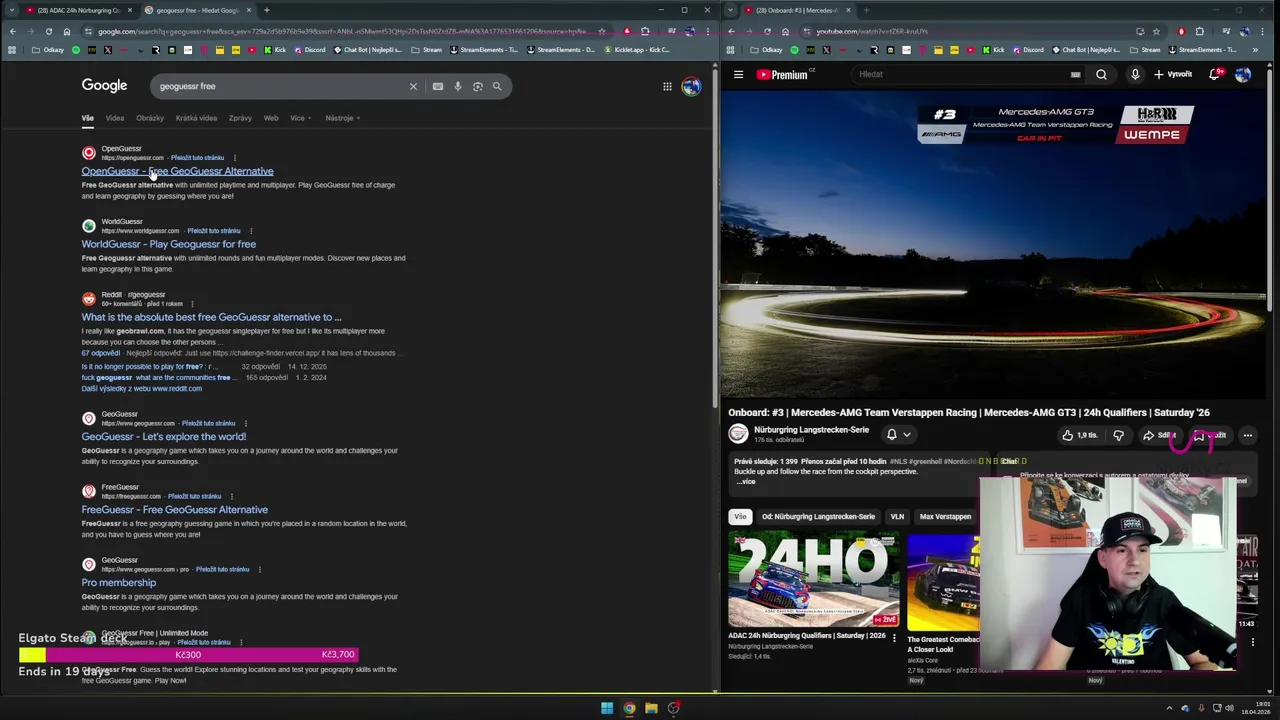Viewport: 1280px width, 720px height.
Task: Select Od: Nürburgring Langstrecken-Serie chip
Action: tap(818, 517)
